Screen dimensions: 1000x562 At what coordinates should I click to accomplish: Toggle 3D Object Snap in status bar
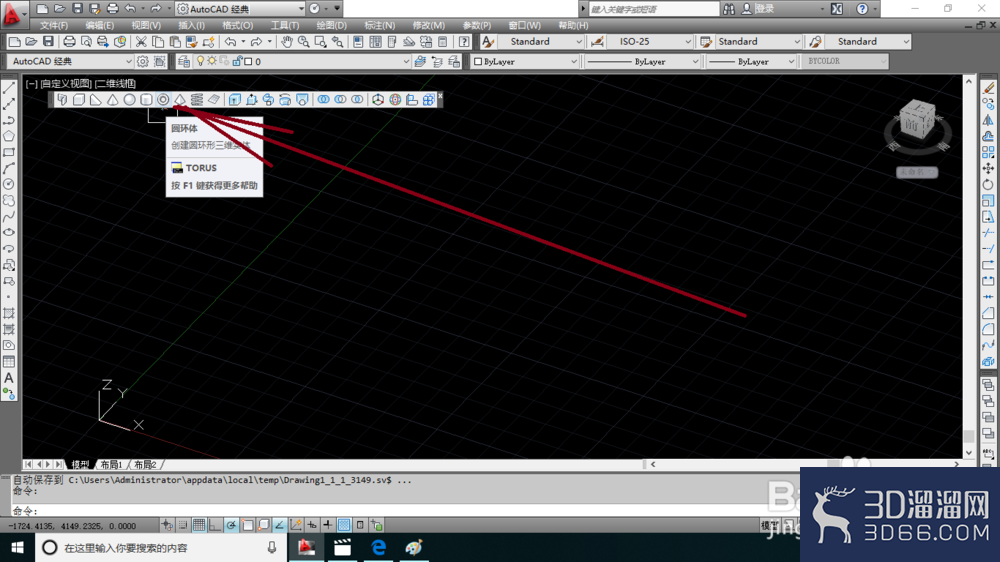pos(263,525)
